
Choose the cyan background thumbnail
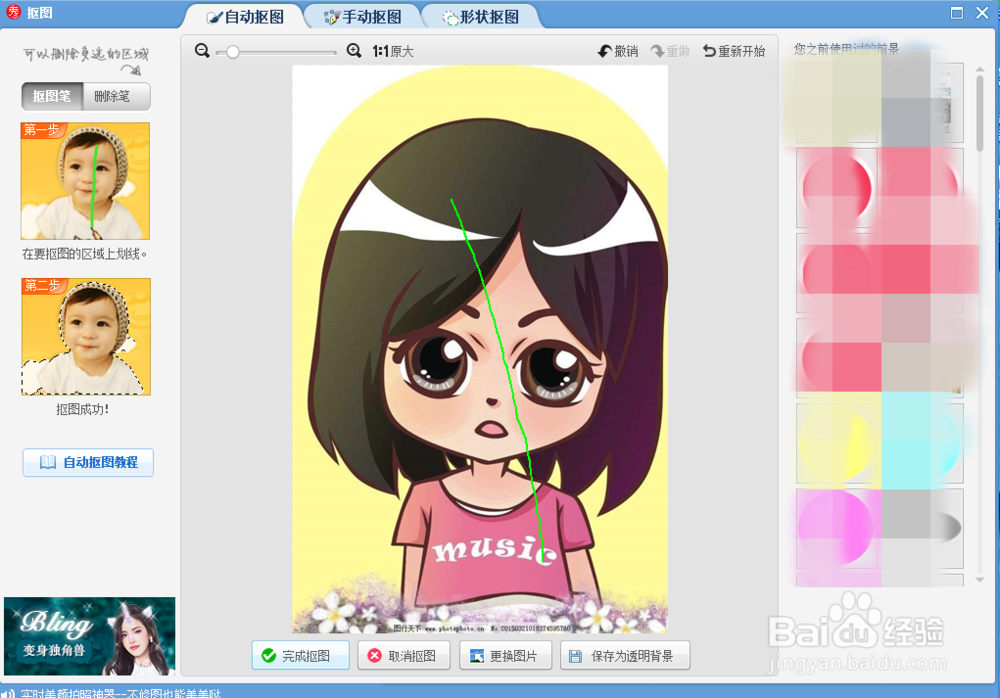pyautogui.click(x=923, y=442)
